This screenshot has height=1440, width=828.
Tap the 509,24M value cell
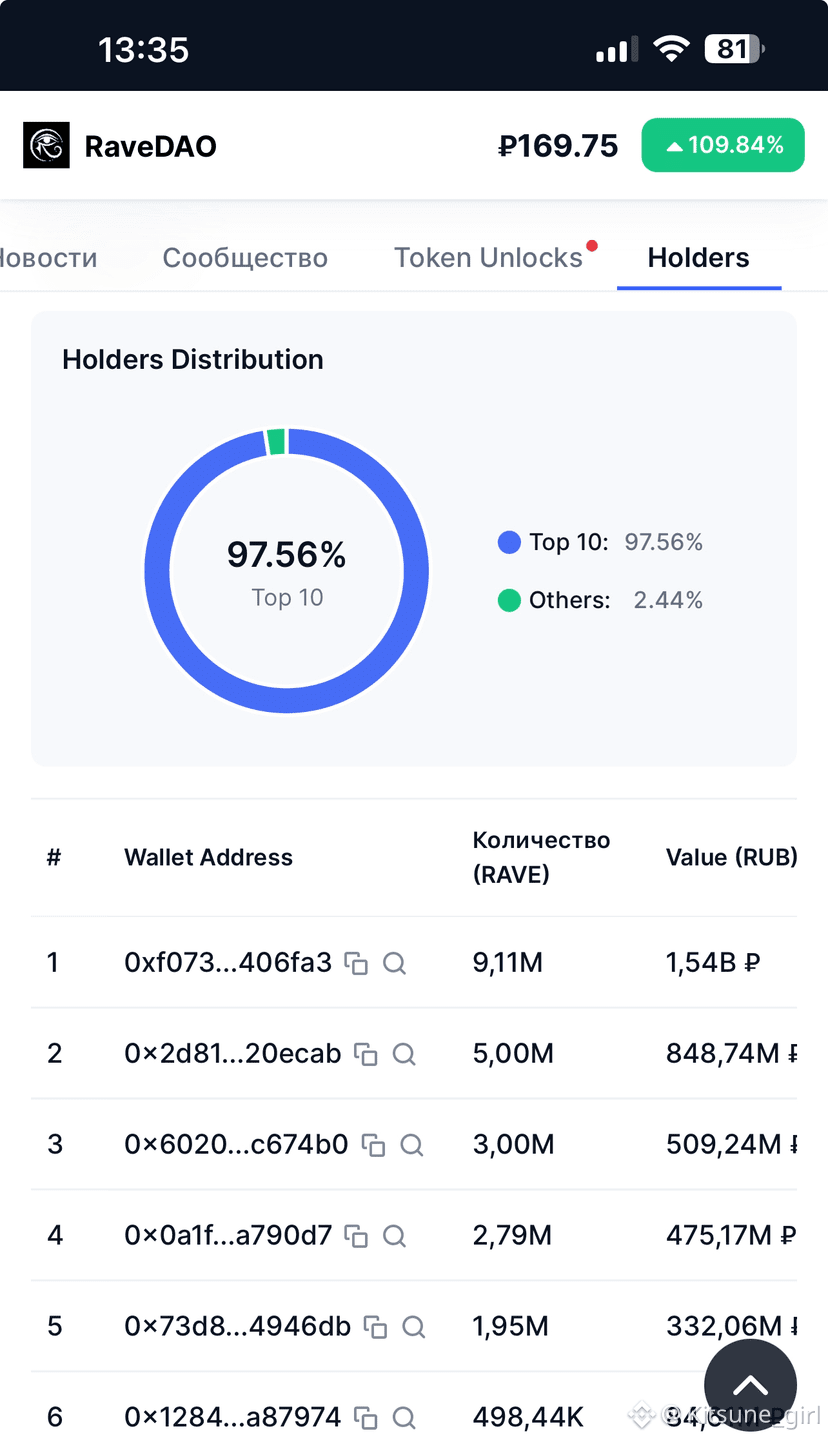(732, 1145)
